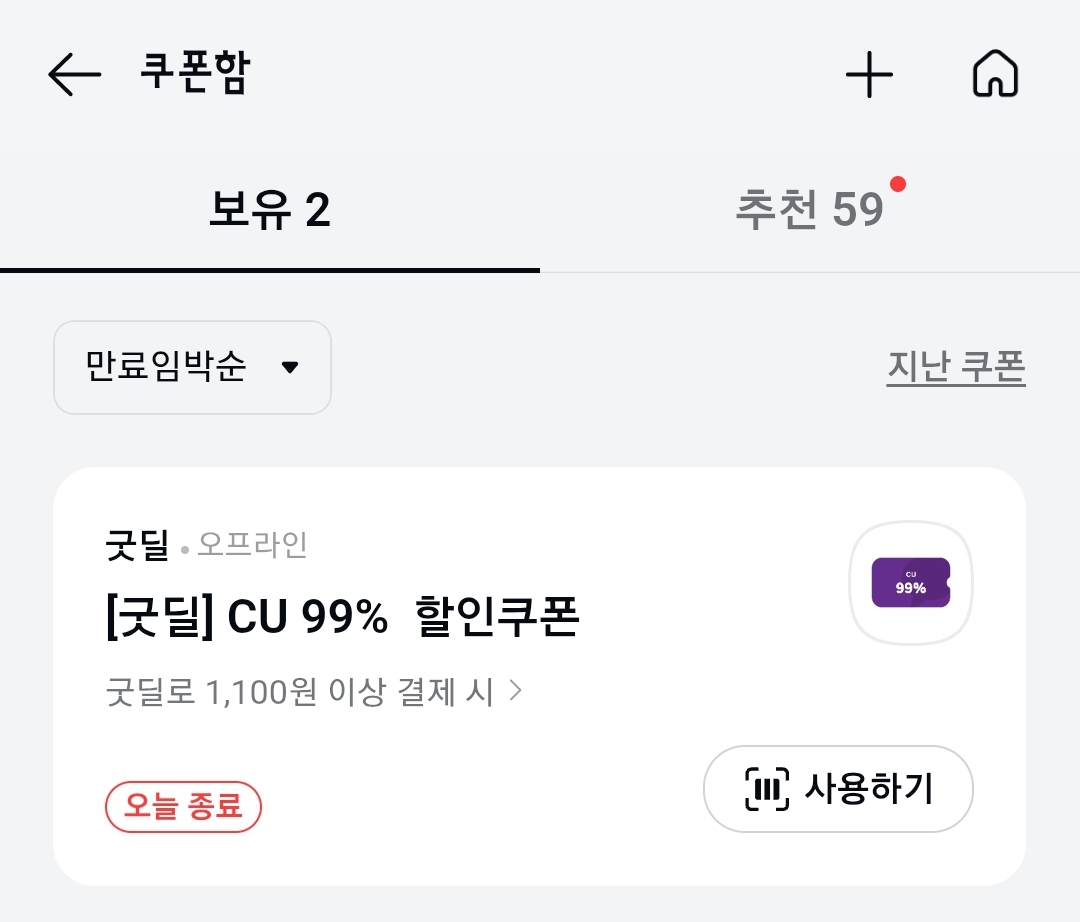Click the dropdown arrow next to 만료임박순
Viewport: 1080px width, 922px height.
pyautogui.click(x=290, y=367)
